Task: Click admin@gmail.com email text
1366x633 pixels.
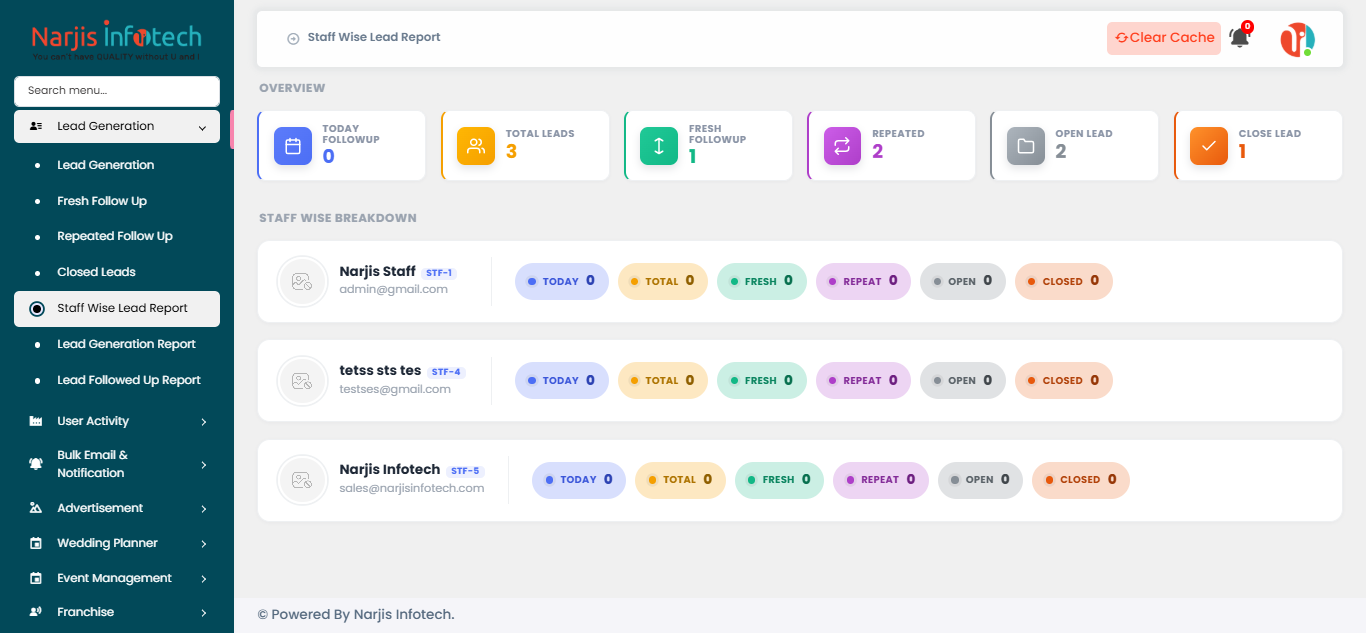Action: click(393, 289)
